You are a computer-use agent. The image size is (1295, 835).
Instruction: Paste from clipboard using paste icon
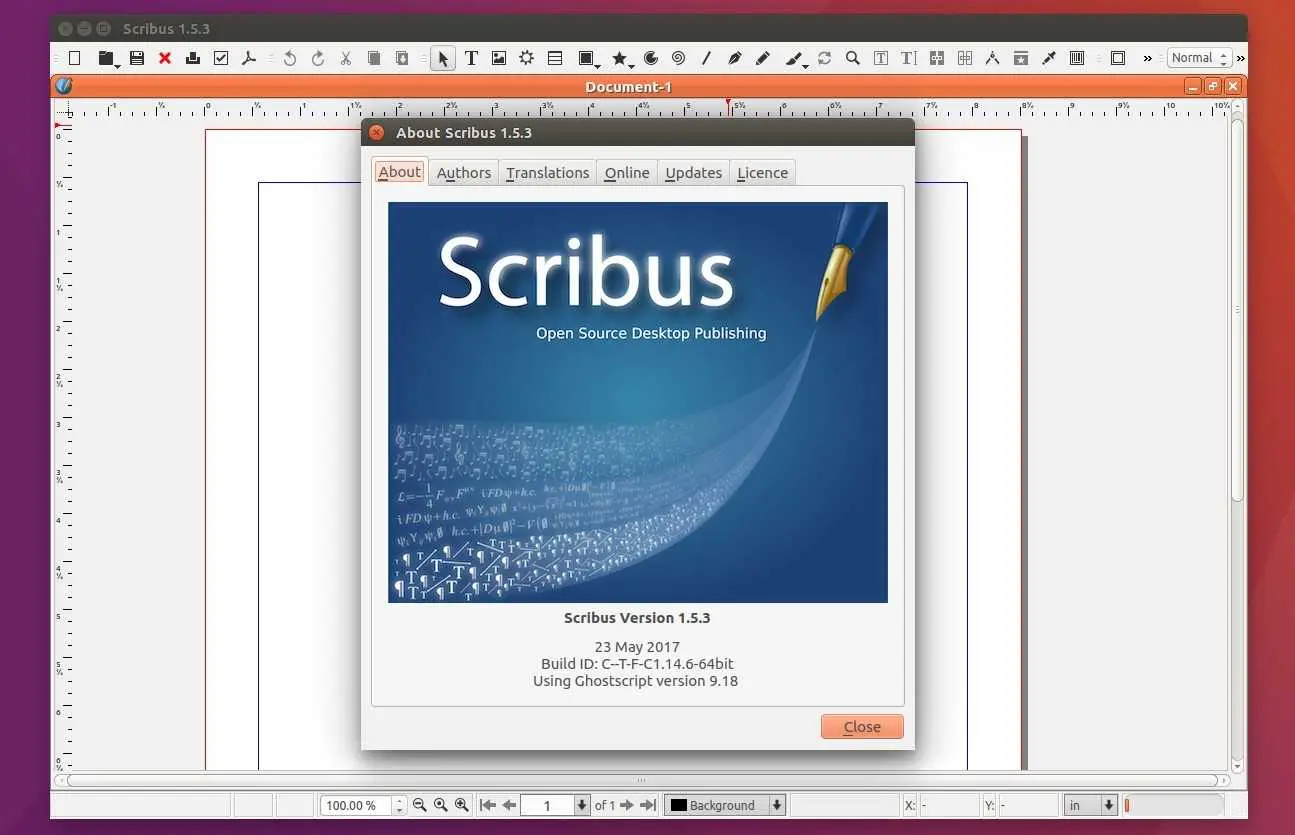pyautogui.click(x=402, y=59)
